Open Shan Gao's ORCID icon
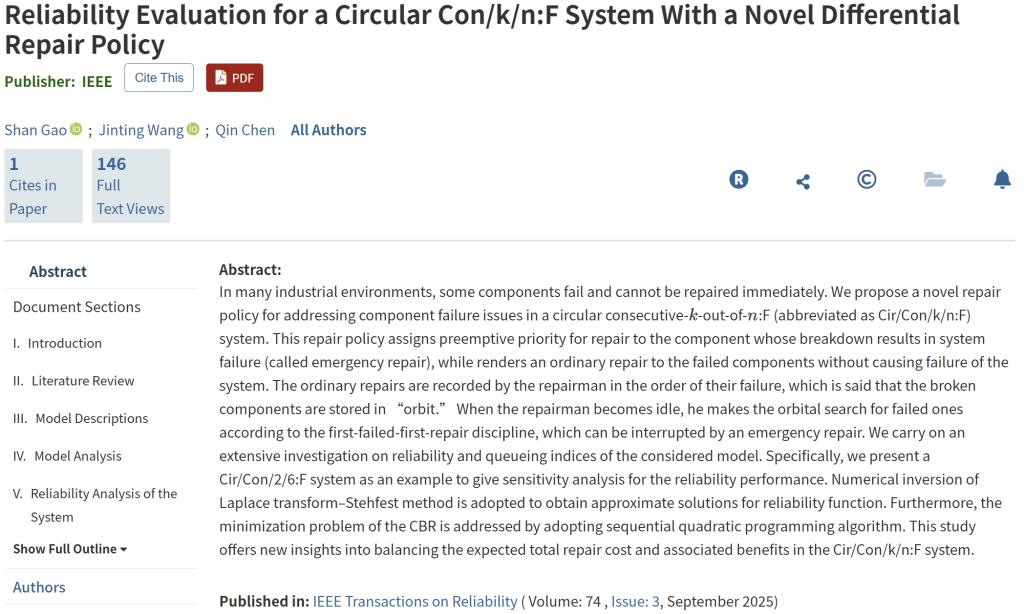1024x614 pixels. [76, 130]
